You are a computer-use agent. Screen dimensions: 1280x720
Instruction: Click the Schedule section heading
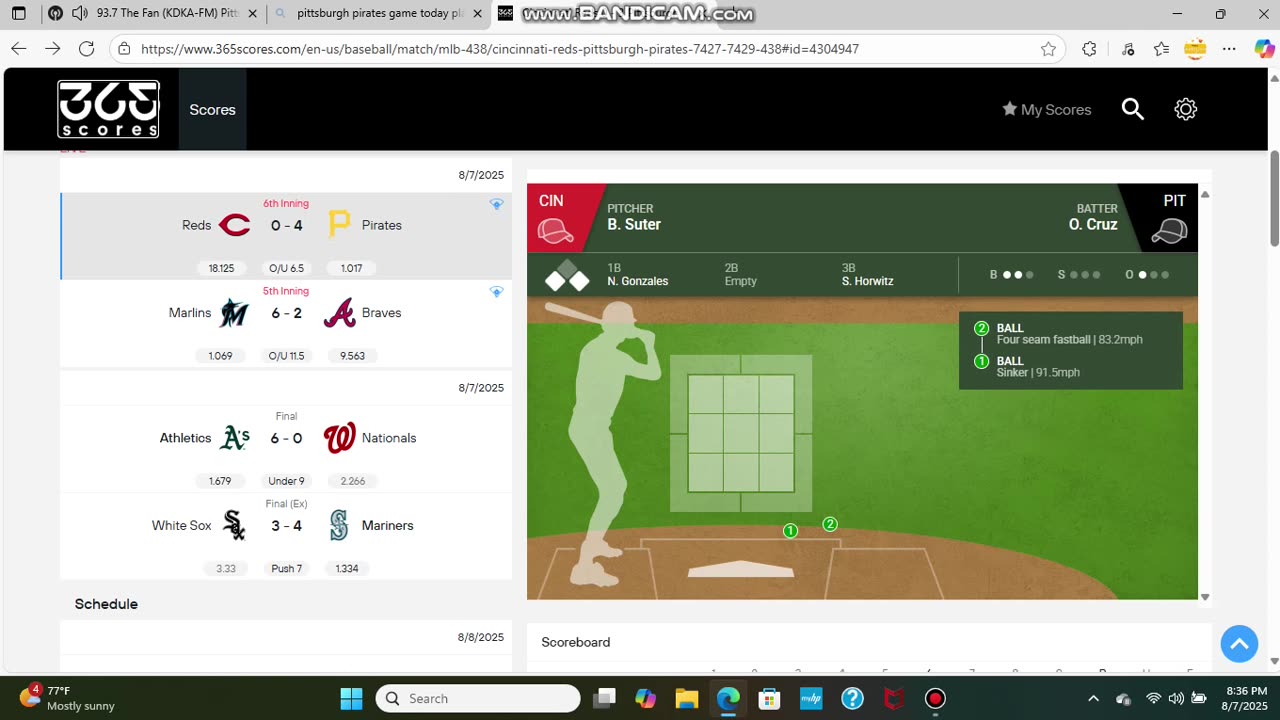(x=106, y=604)
